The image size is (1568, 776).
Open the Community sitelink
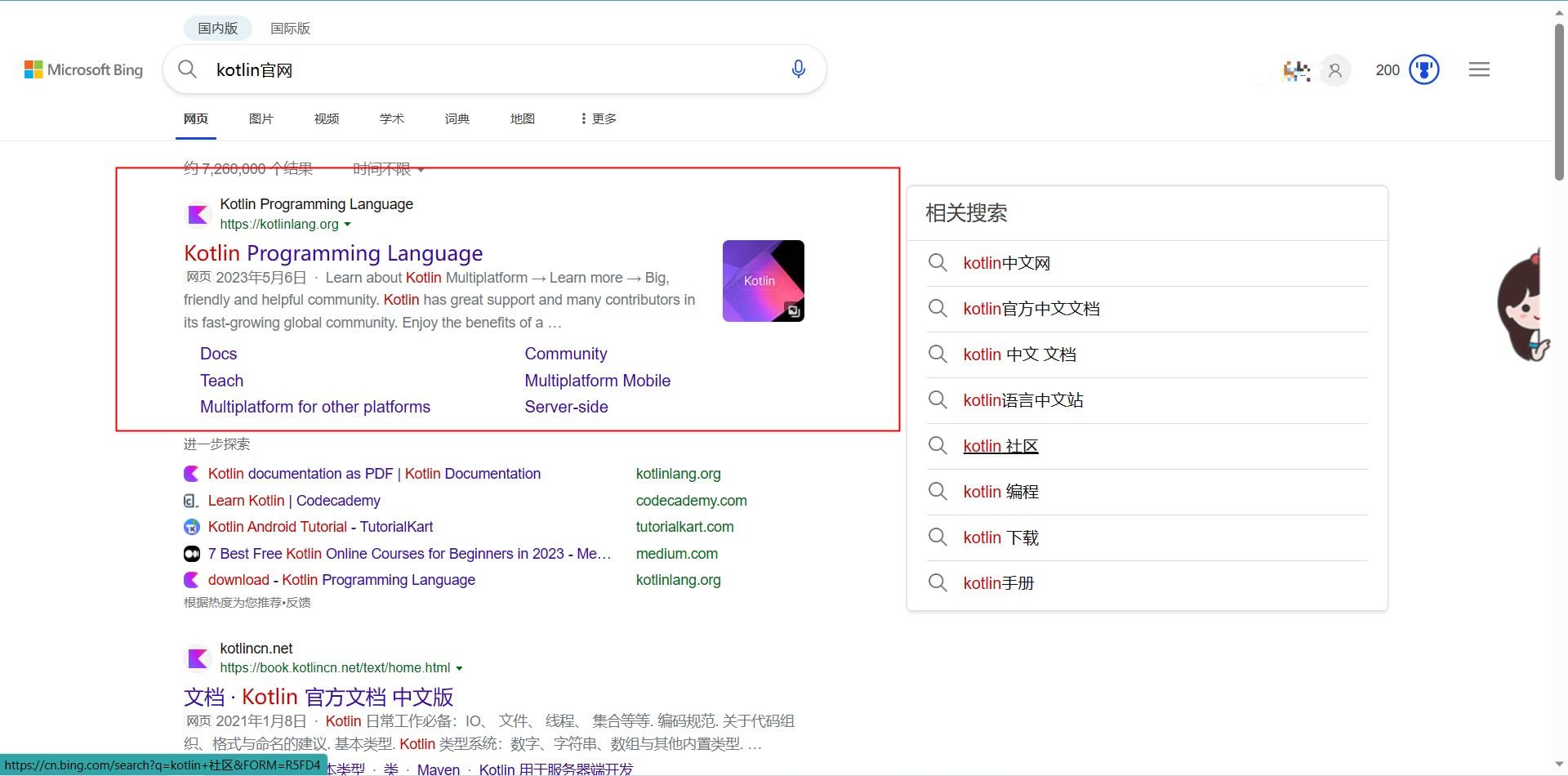pos(566,354)
